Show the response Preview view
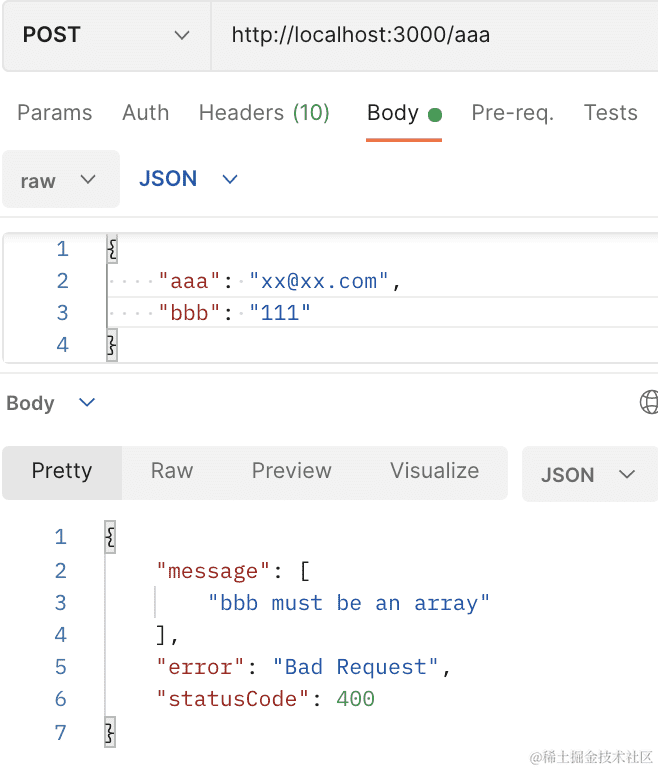 pyautogui.click(x=291, y=471)
